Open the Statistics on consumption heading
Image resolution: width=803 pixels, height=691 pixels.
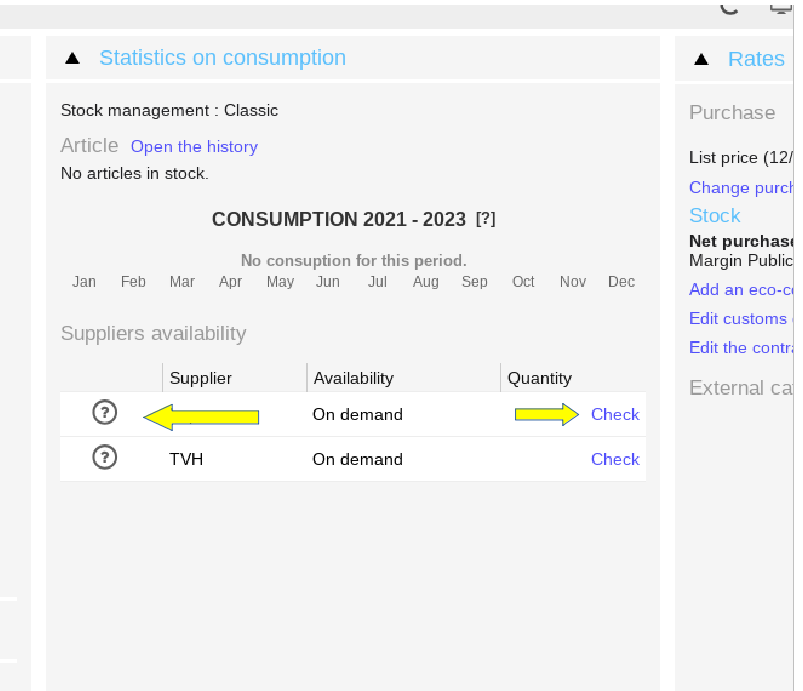click(x=223, y=58)
